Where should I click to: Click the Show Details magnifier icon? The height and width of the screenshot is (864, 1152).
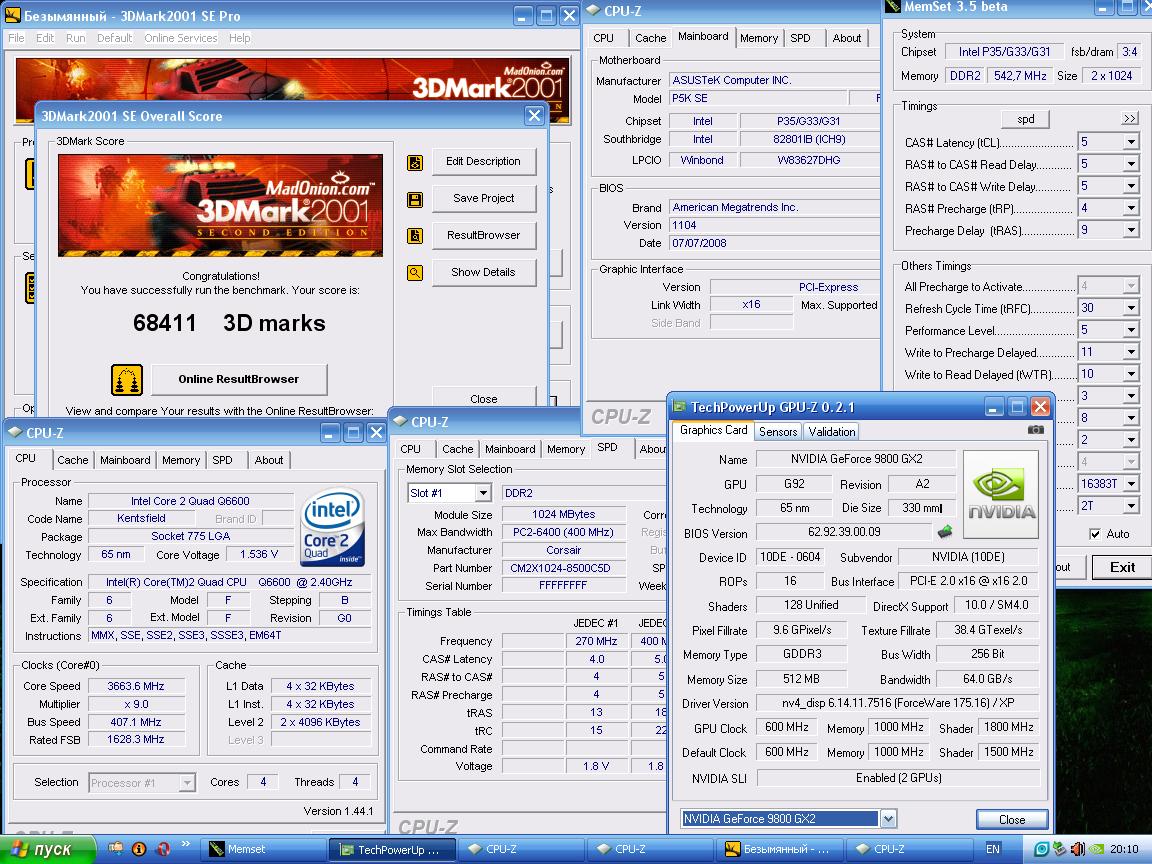tap(415, 273)
